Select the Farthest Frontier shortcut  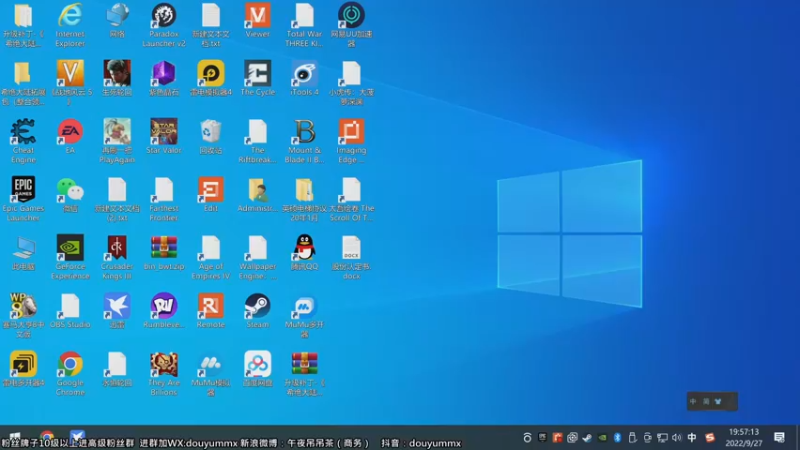[x=164, y=199]
